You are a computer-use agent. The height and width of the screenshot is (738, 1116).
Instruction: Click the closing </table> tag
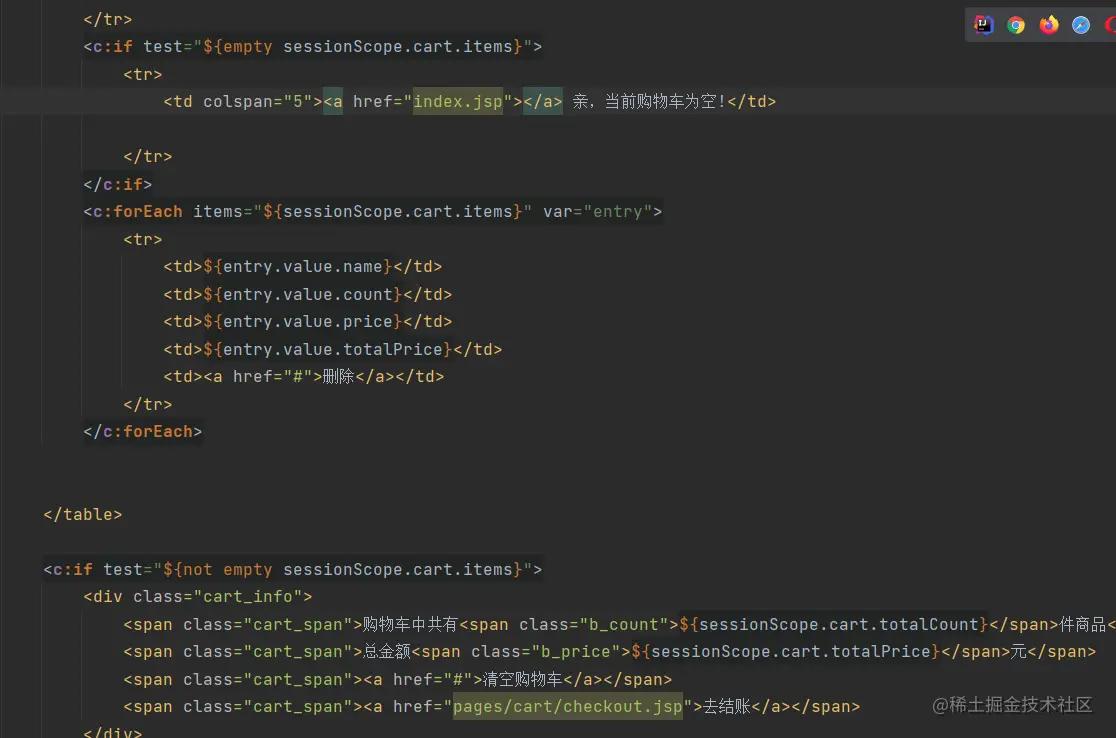tap(83, 515)
